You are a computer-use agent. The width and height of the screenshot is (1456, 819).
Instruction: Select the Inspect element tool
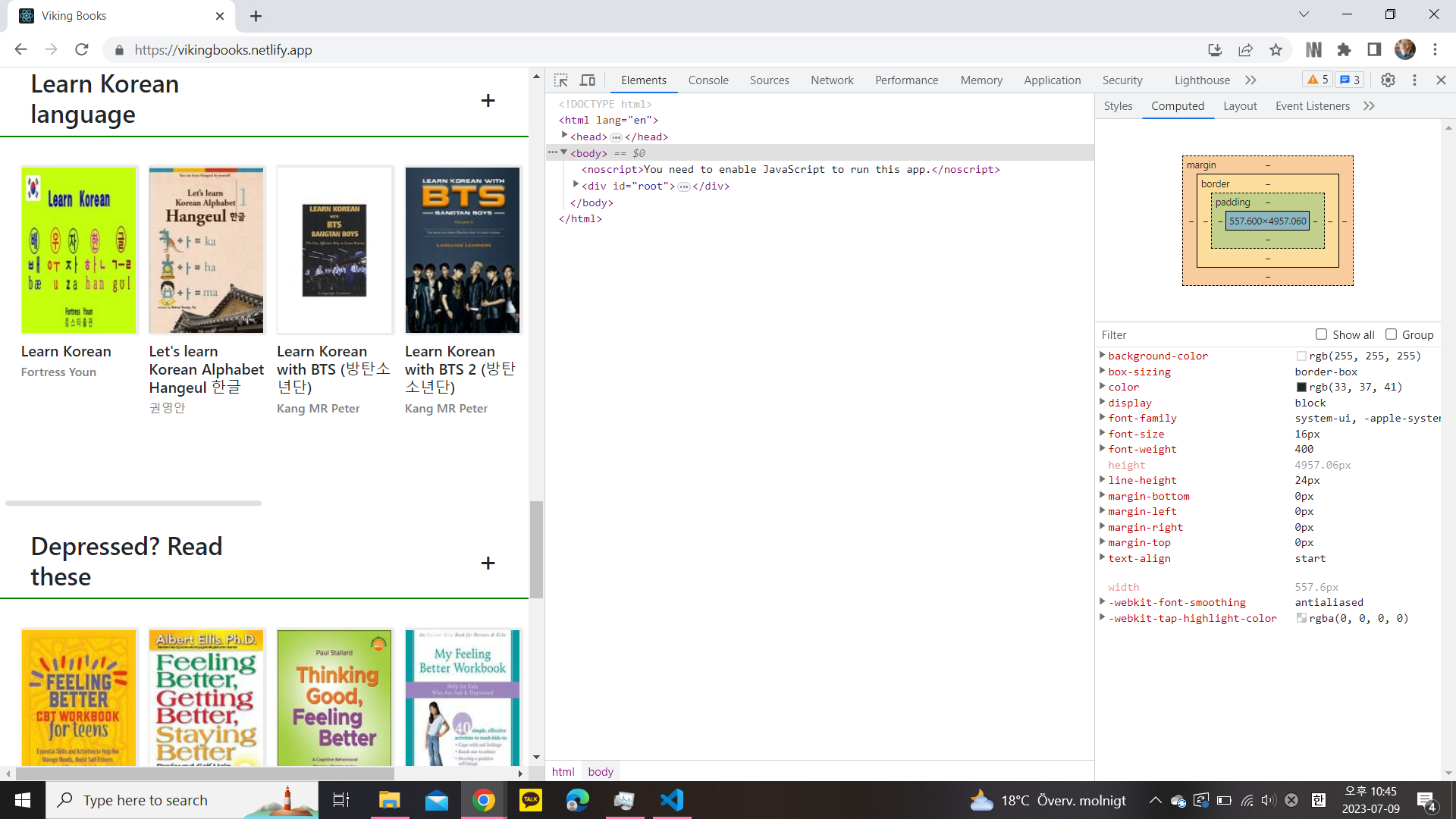(x=562, y=80)
